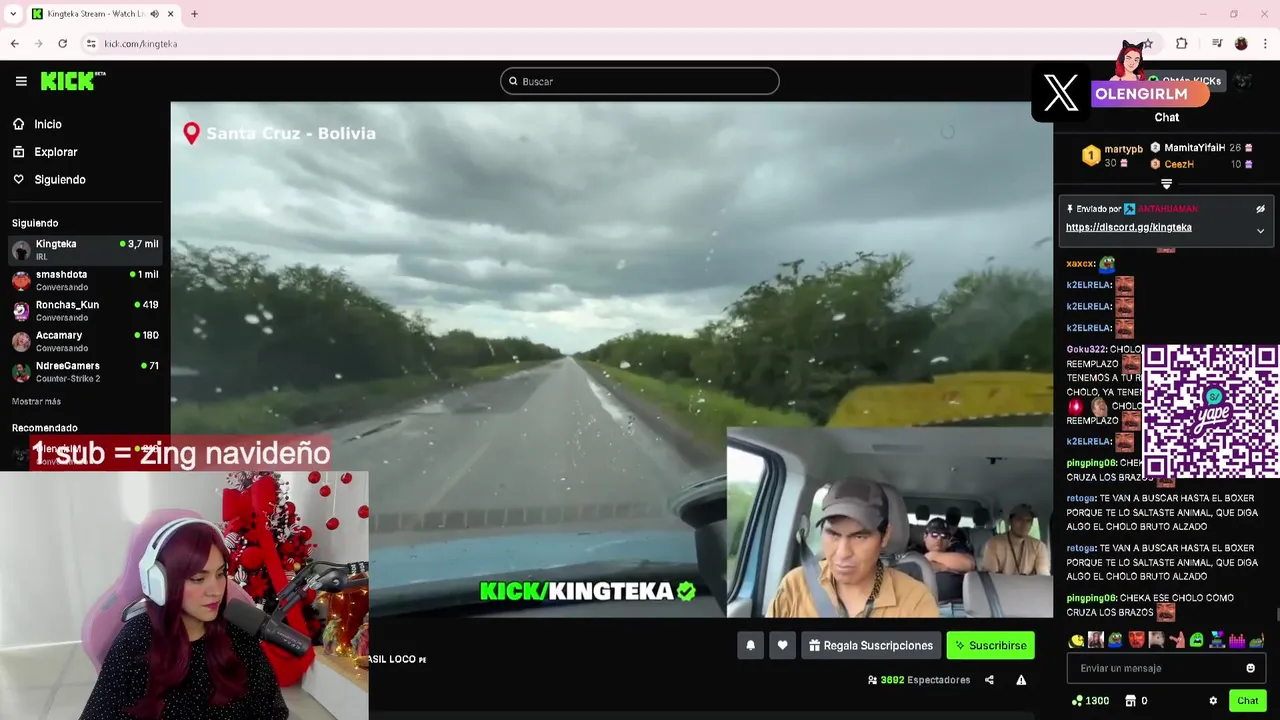Open Explorar in the sidebar
The image size is (1280, 720).
[x=45, y=152]
